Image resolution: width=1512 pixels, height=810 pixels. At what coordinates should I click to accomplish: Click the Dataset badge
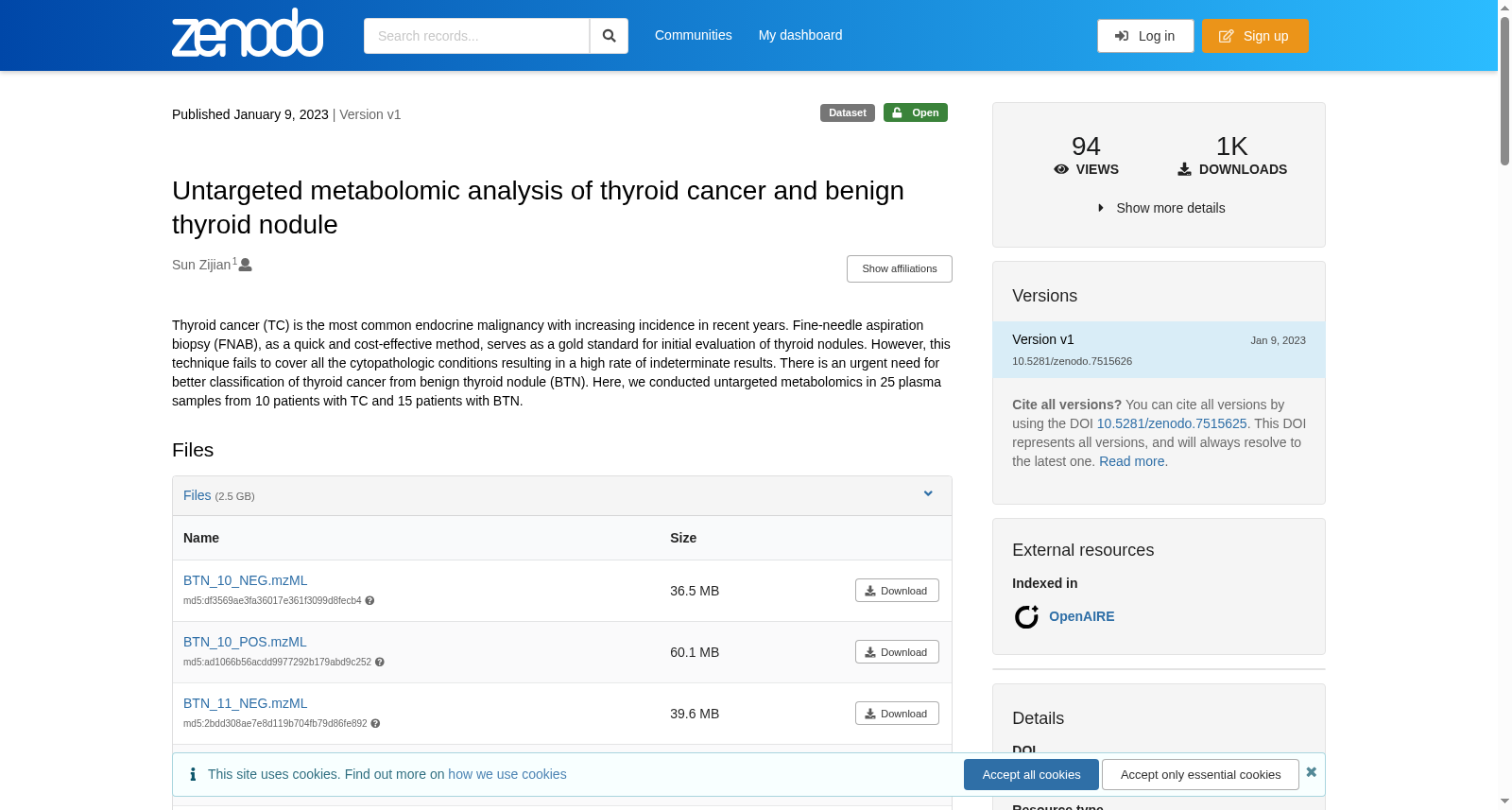[847, 112]
